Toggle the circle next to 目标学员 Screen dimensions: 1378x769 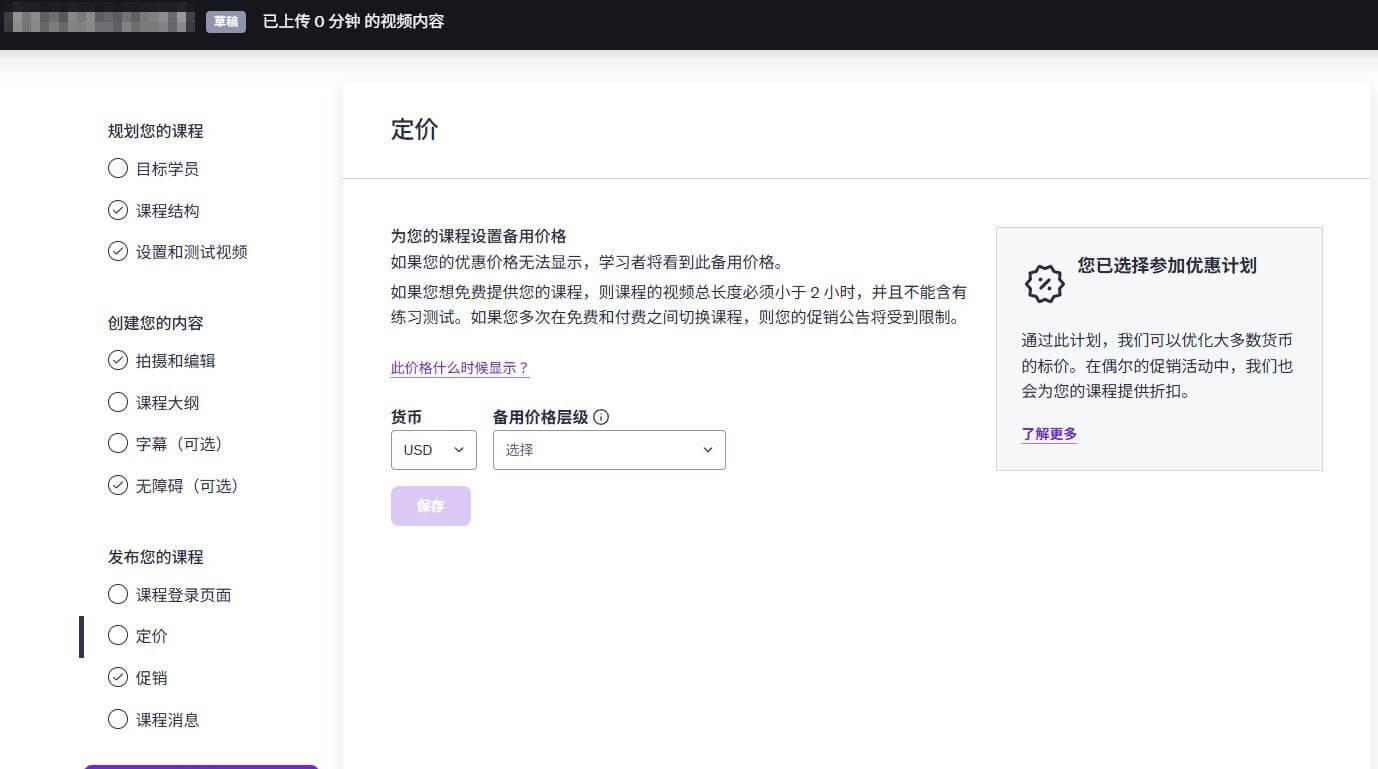[118, 168]
